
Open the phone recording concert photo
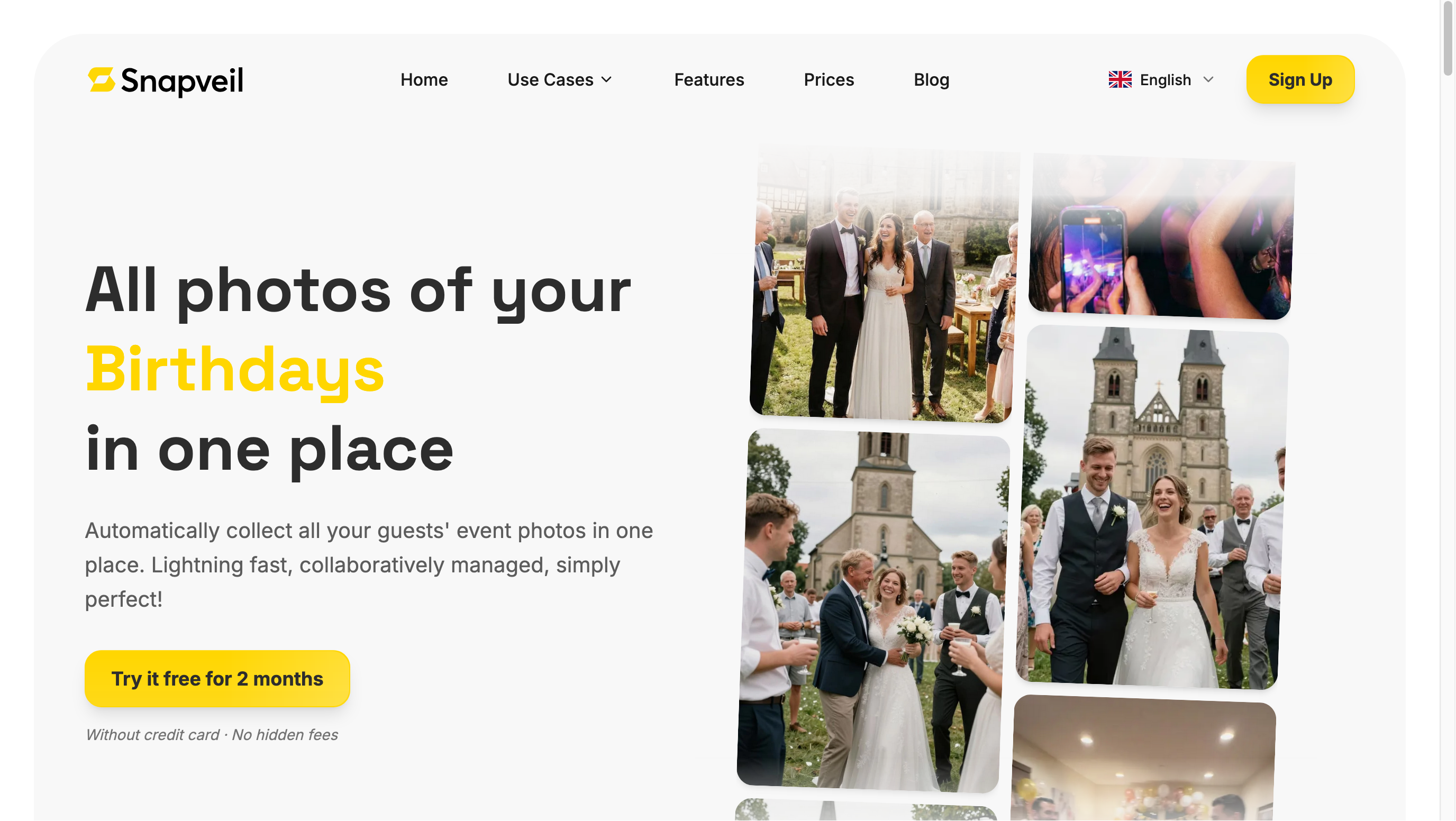(x=1161, y=237)
